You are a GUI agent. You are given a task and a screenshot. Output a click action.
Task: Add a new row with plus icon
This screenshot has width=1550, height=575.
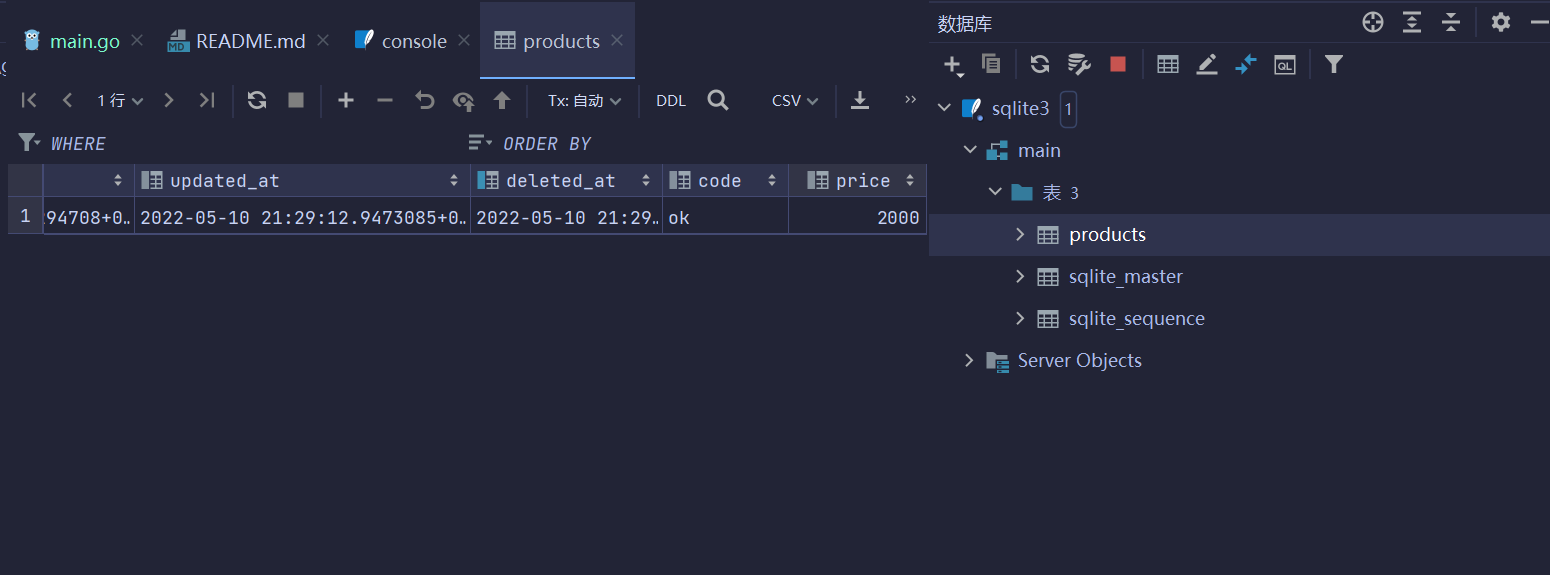tap(346, 100)
